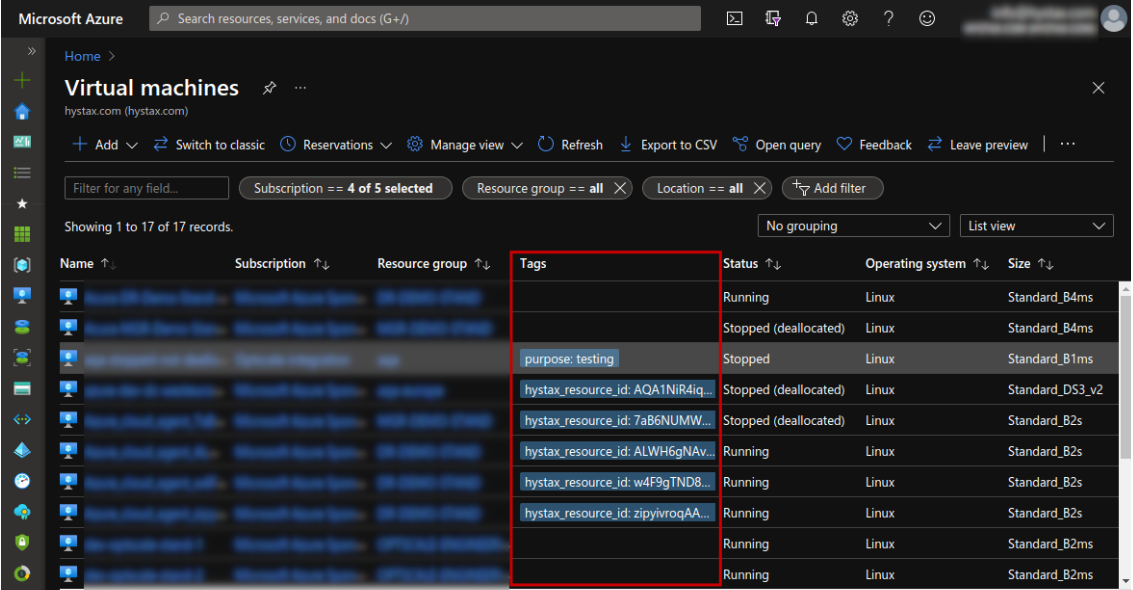Open the Reservations dropdown
Image resolution: width=1133 pixels, height=590 pixels.
(x=336, y=144)
